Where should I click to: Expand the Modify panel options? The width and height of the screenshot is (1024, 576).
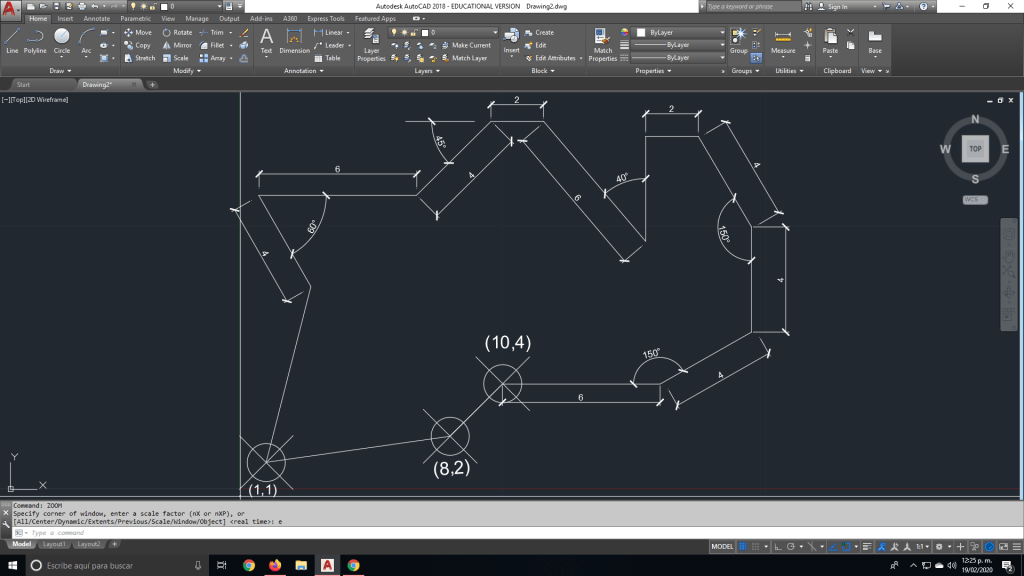point(187,71)
